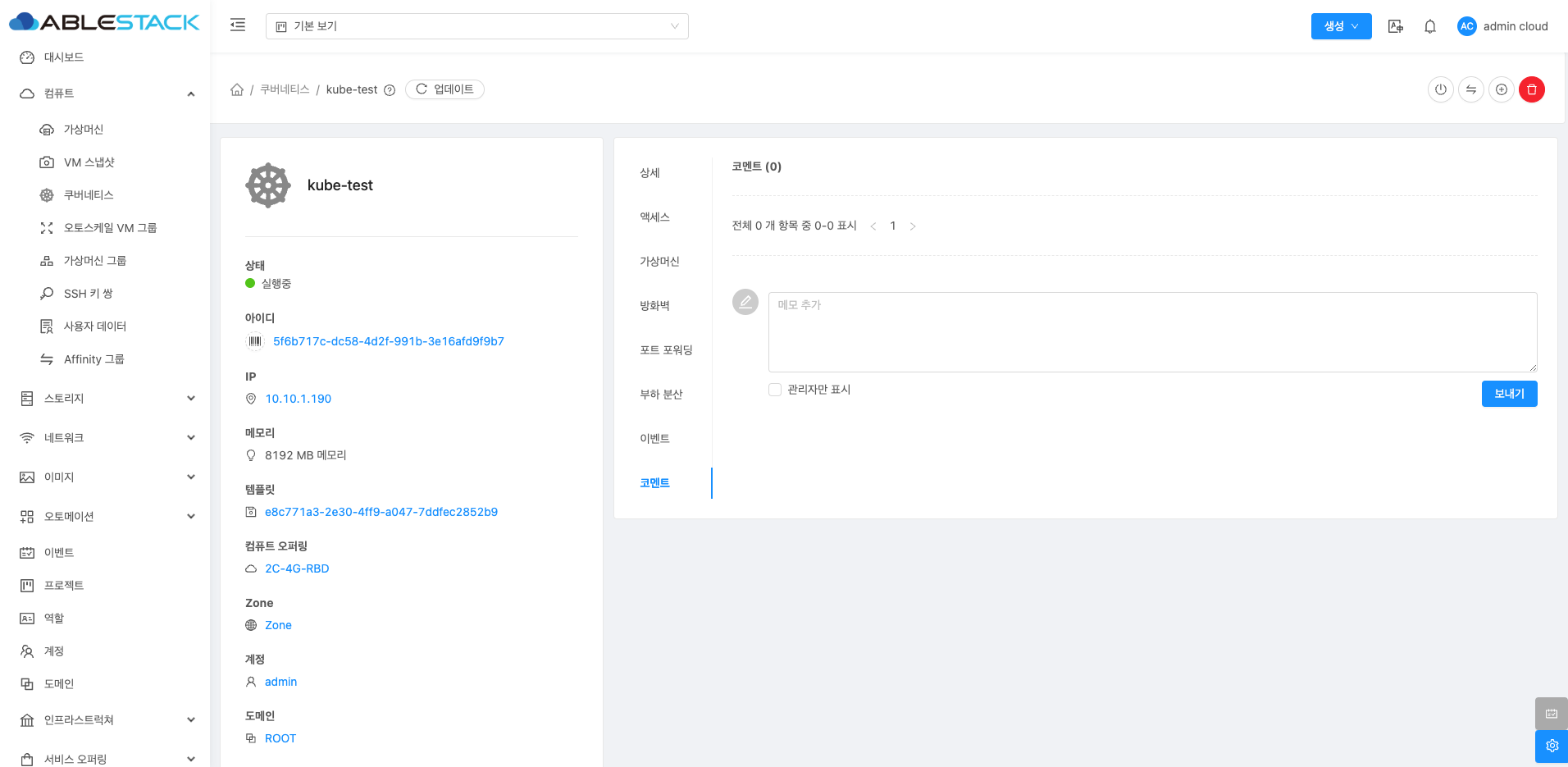
Task: Toggle the sidebar collapse menu icon
Action: [238, 25]
